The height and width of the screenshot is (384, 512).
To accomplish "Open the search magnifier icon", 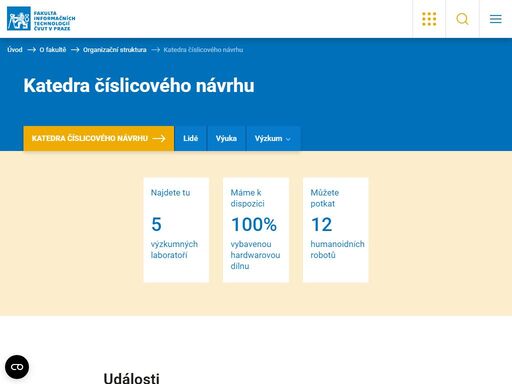I will pyautogui.click(x=462, y=19).
